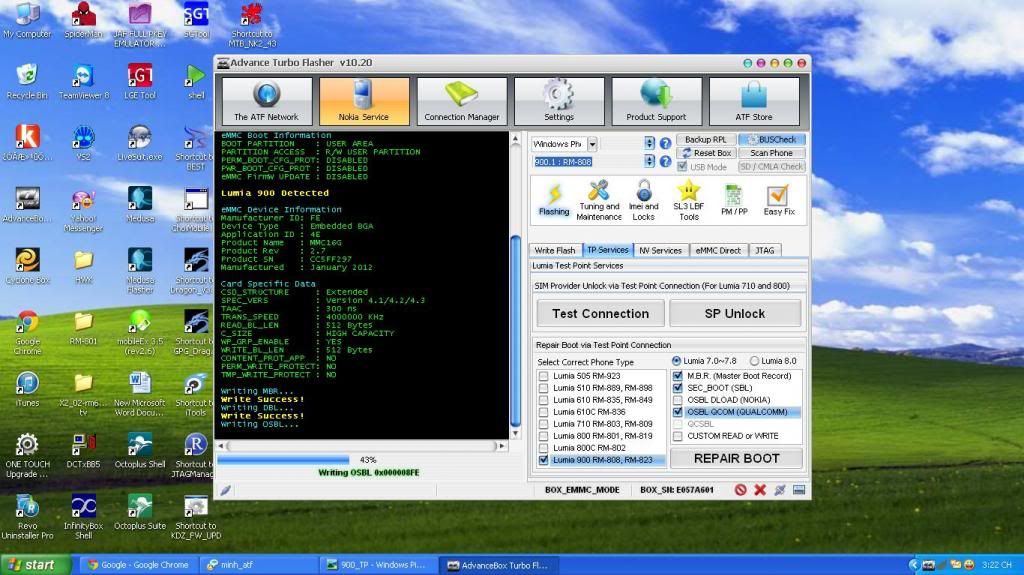Open the Settings section

(x=559, y=101)
